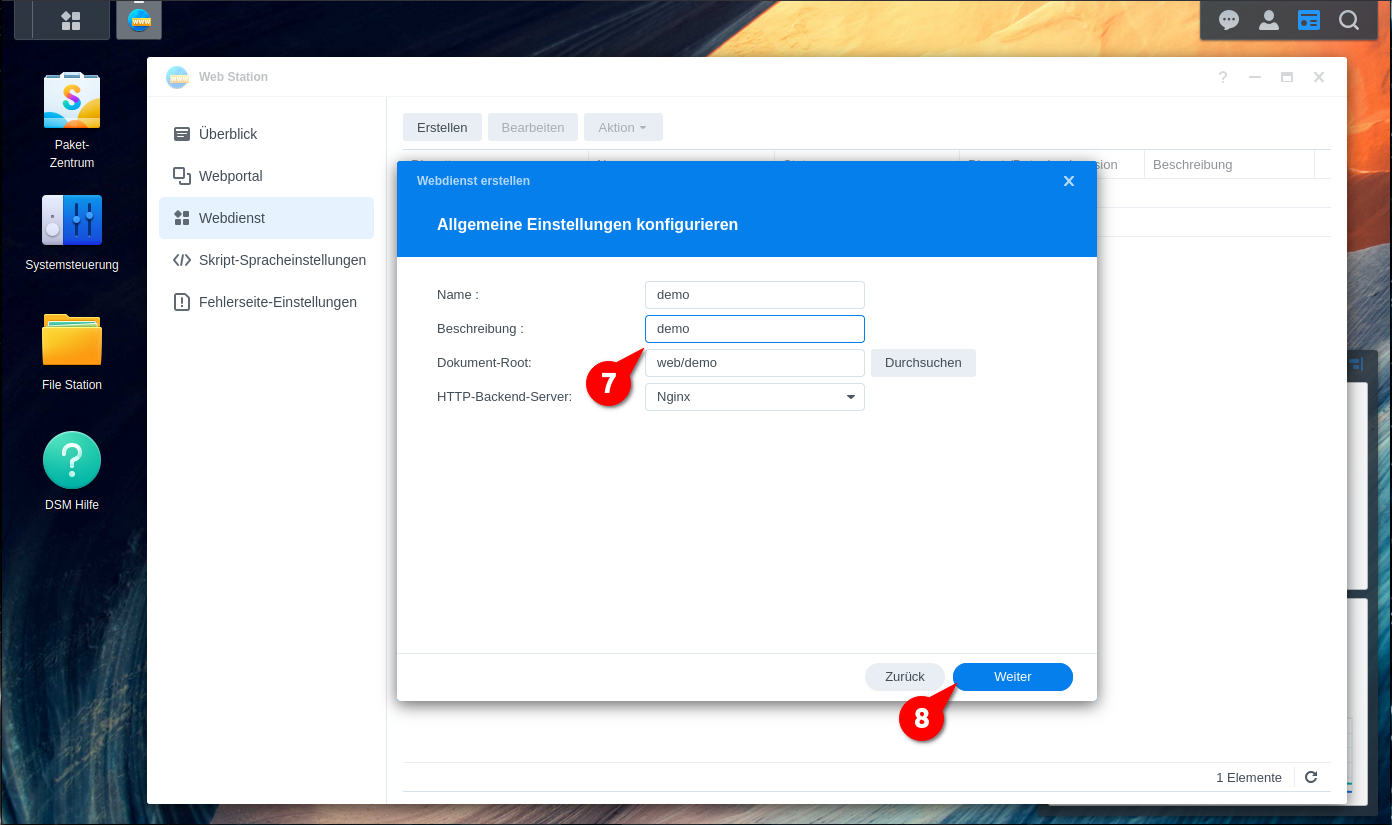Open the widgets panel icon
The image size is (1392, 825).
pyautogui.click(x=1309, y=20)
